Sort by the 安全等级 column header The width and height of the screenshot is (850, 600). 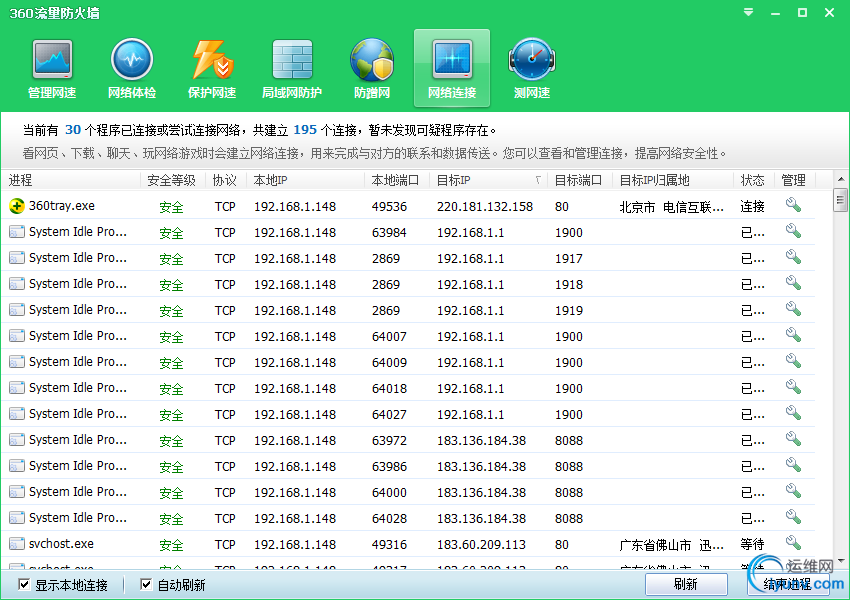173,180
